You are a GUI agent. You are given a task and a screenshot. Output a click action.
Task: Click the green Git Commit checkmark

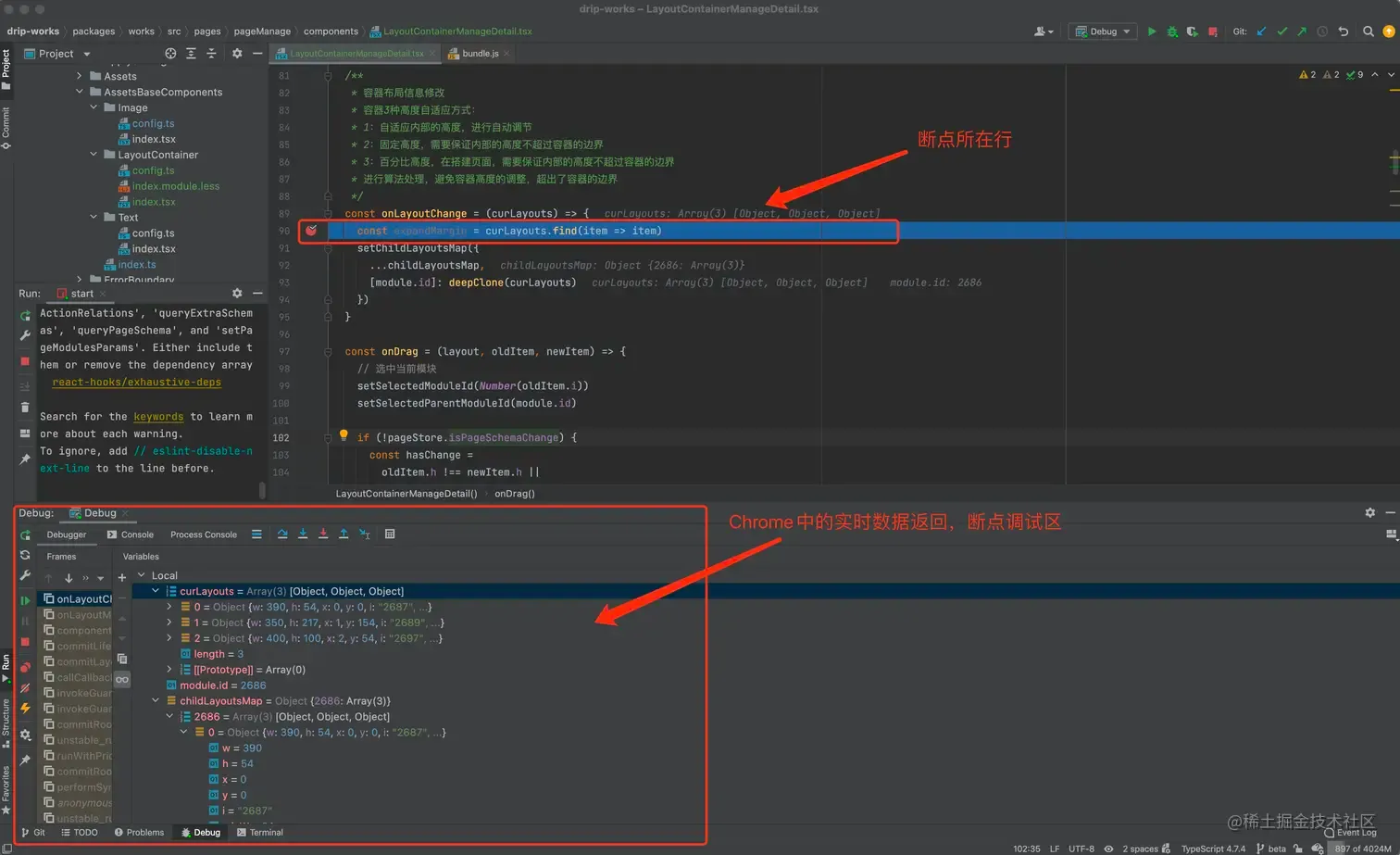[1281, 31]
